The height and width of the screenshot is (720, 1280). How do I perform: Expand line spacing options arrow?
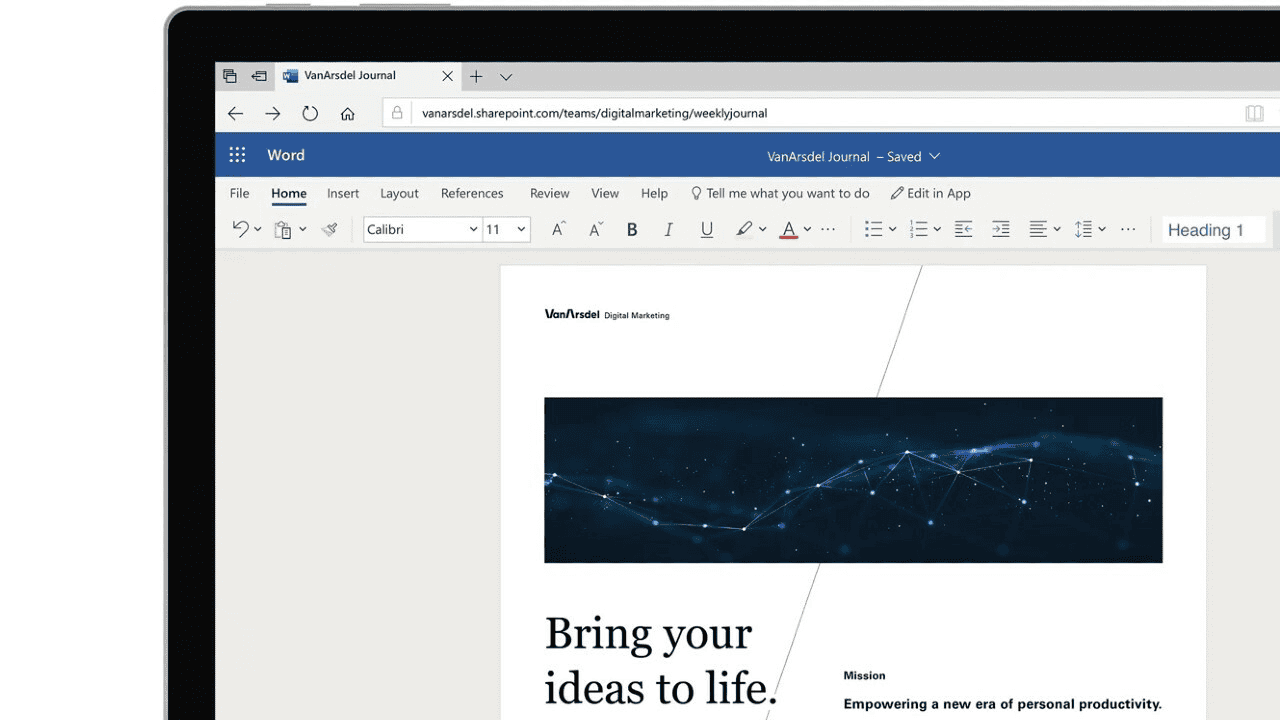[x=1102, y=229]
